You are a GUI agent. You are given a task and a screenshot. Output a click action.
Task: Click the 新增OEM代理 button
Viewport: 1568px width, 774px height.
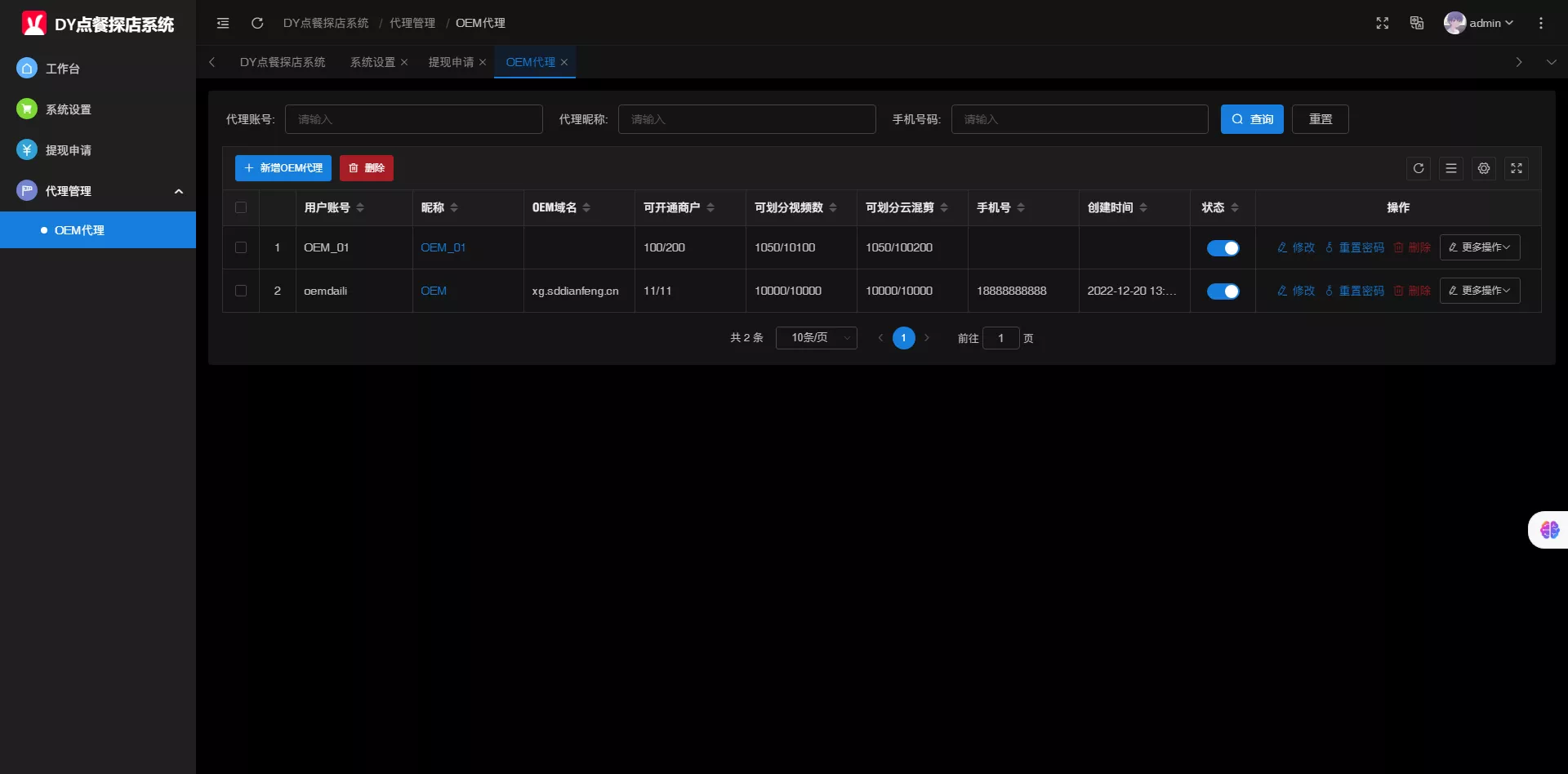click(283, 168)
